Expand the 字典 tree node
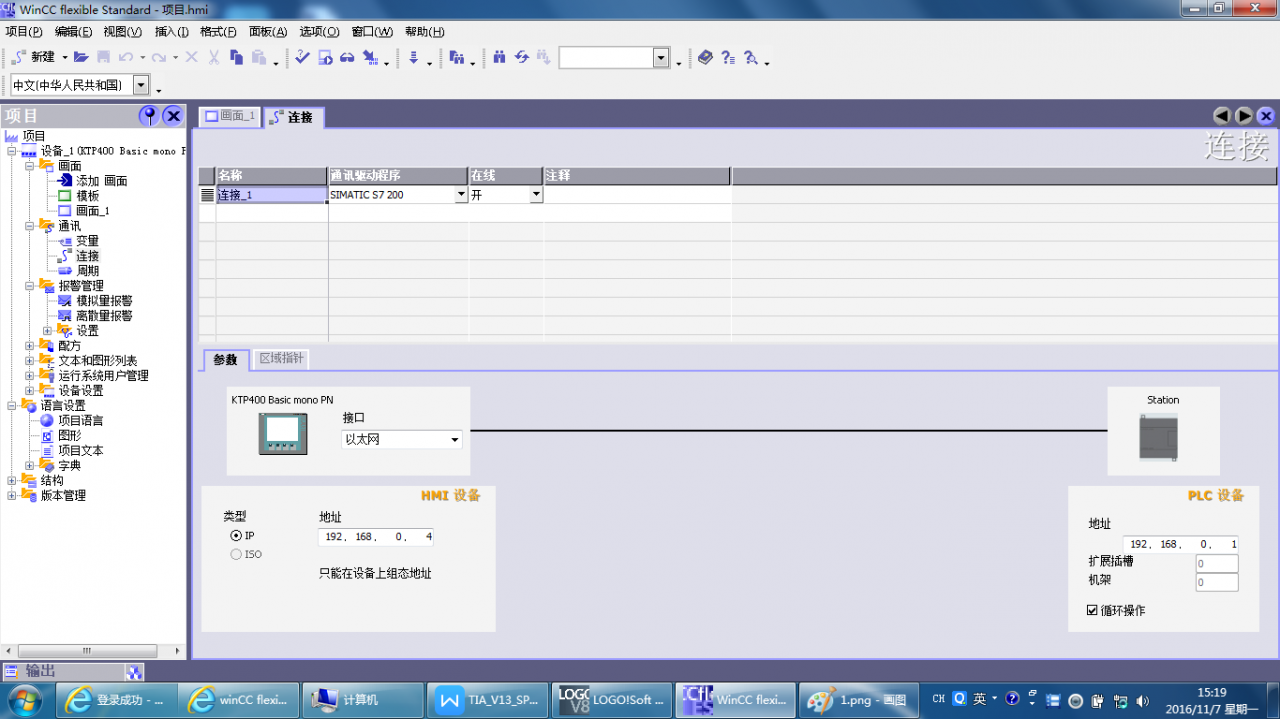Screen dimensions: 1280x719 click(x=30, y=466)
